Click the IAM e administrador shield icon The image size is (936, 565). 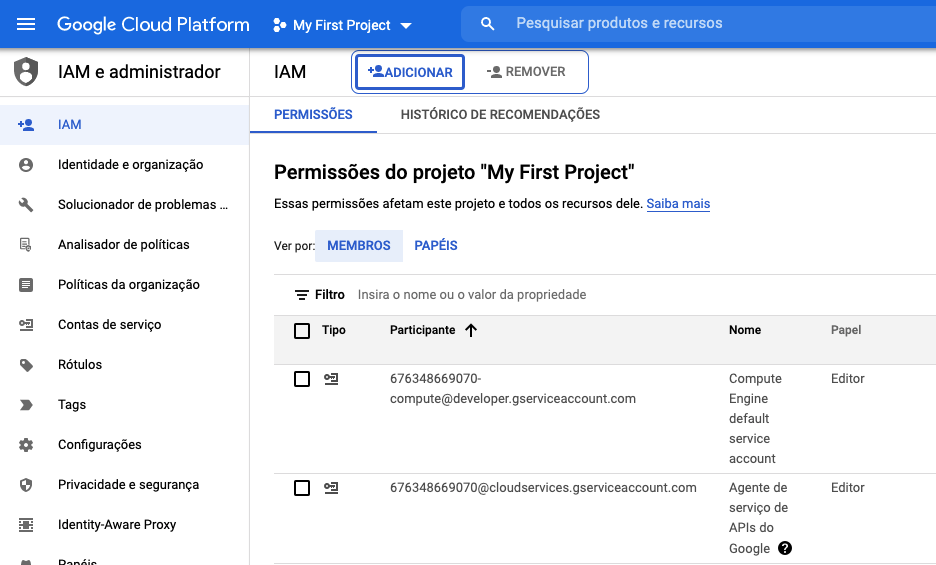tap(26, 72)
